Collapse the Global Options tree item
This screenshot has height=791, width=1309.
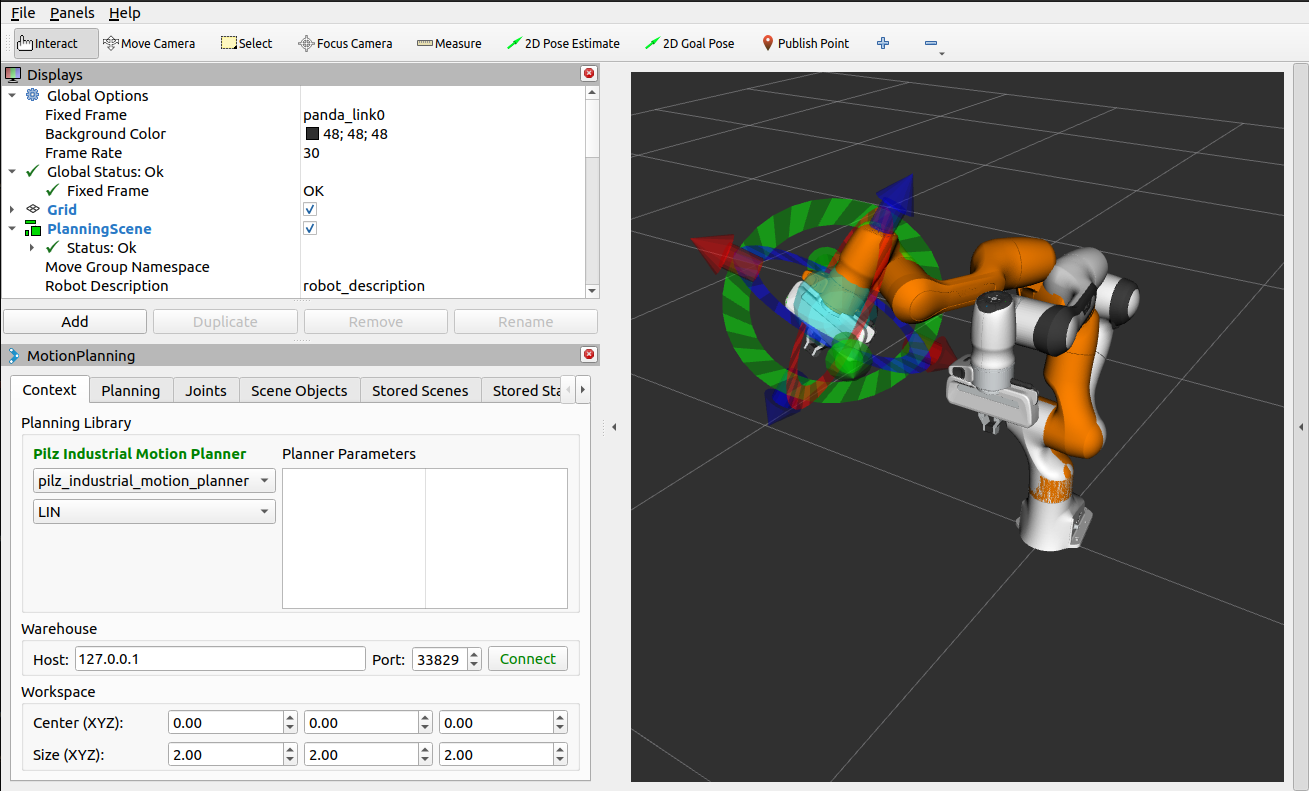coord(12,96)
